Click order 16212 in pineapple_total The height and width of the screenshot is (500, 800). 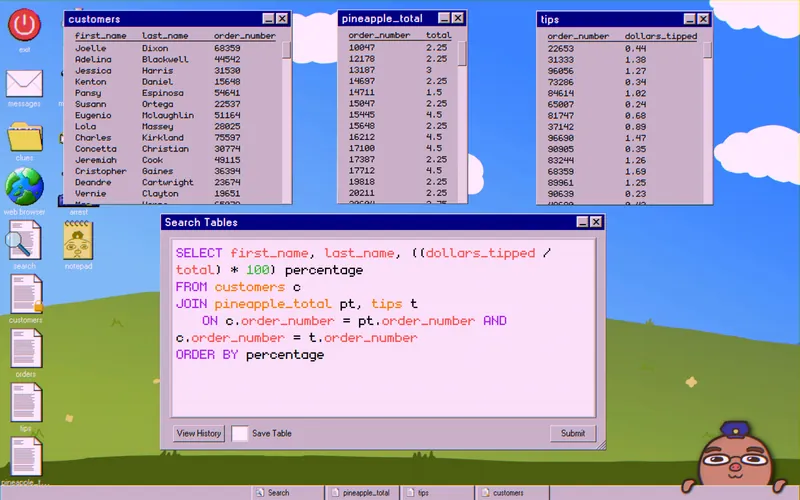click(362, 137)
